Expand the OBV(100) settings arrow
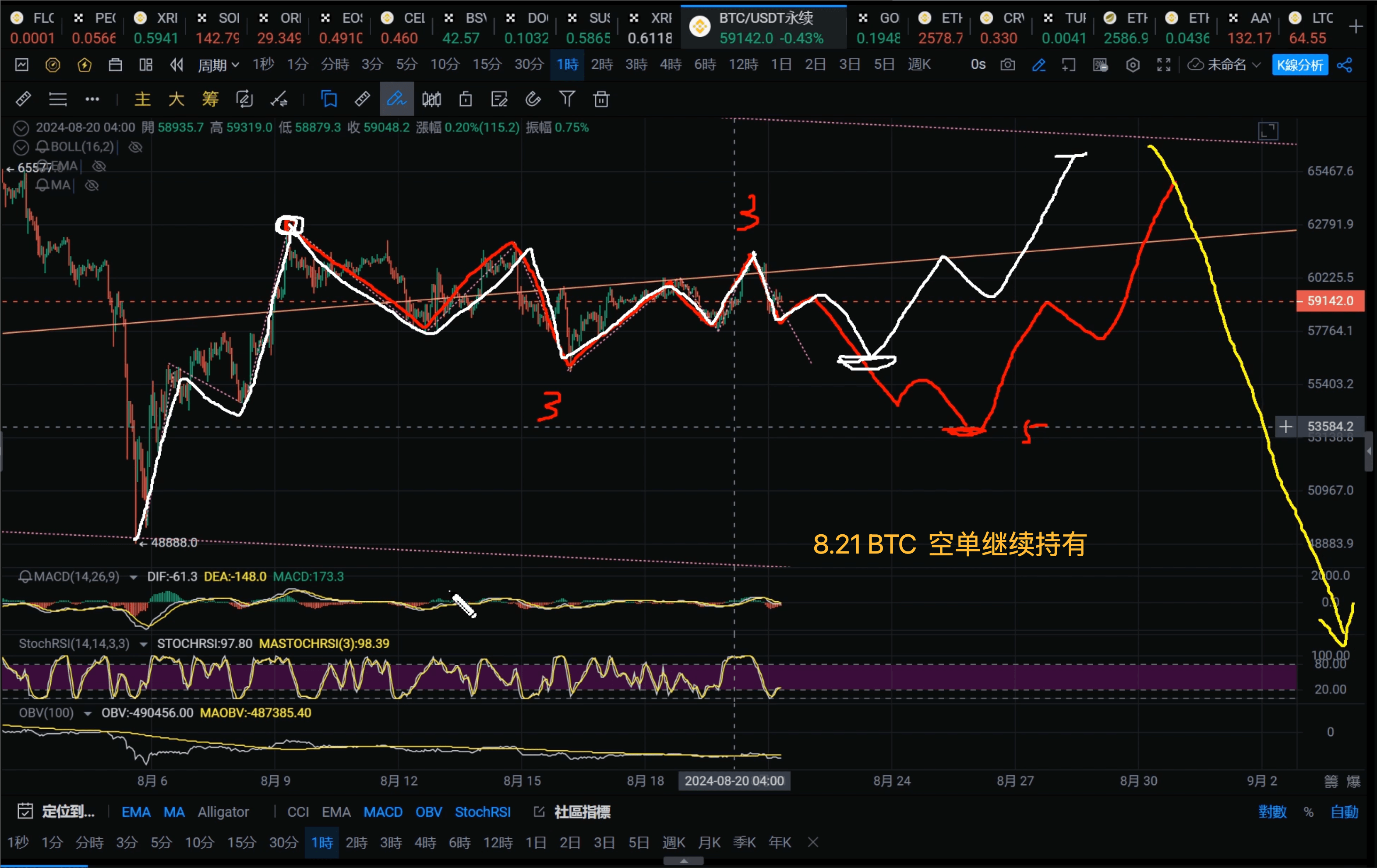The height and width of the screenshot is (868, 1377). (x=88, y=713)
